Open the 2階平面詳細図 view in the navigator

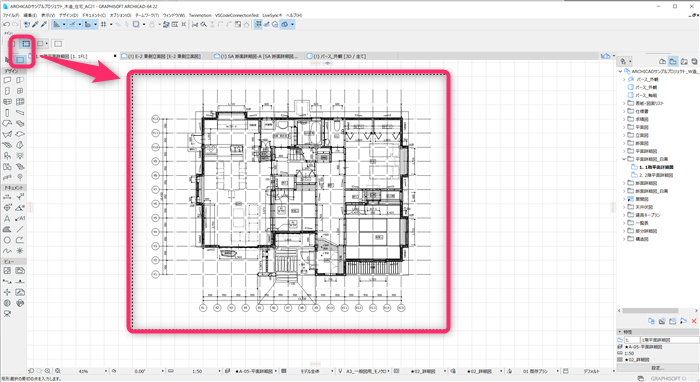pos(656,175)
